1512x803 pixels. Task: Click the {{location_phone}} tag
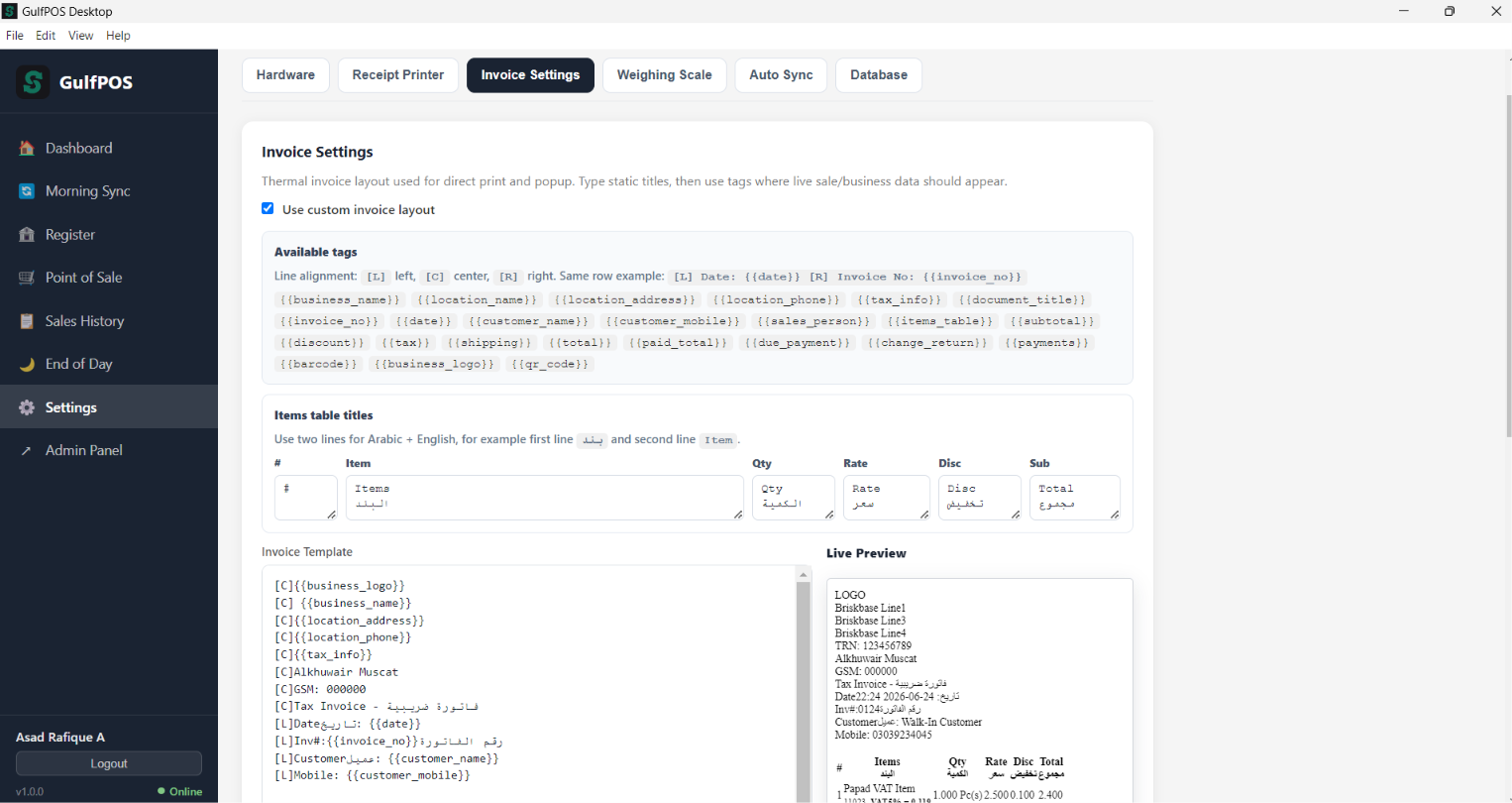pos(776,299)
